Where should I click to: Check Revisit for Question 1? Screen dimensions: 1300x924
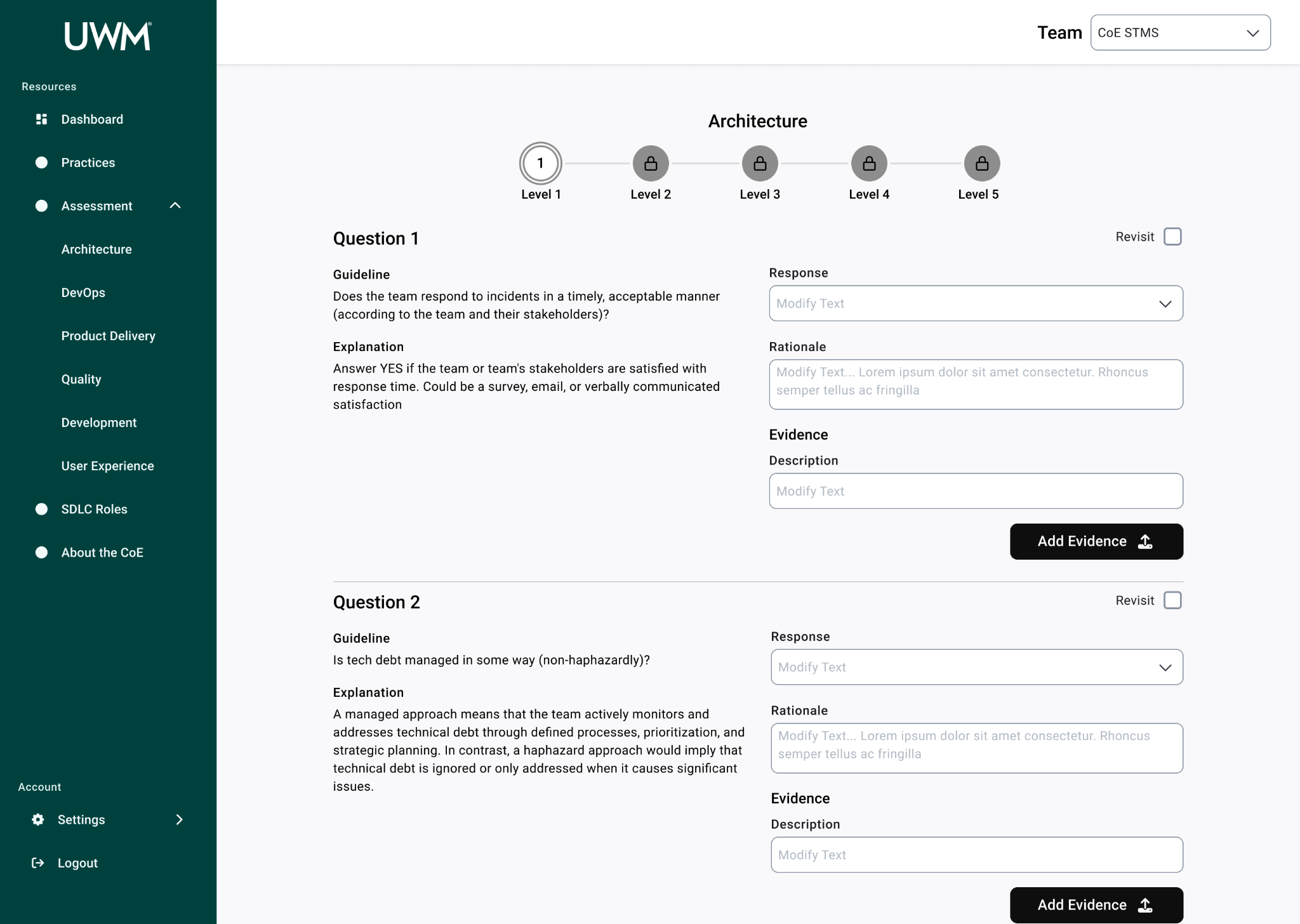coord(1172,237)
